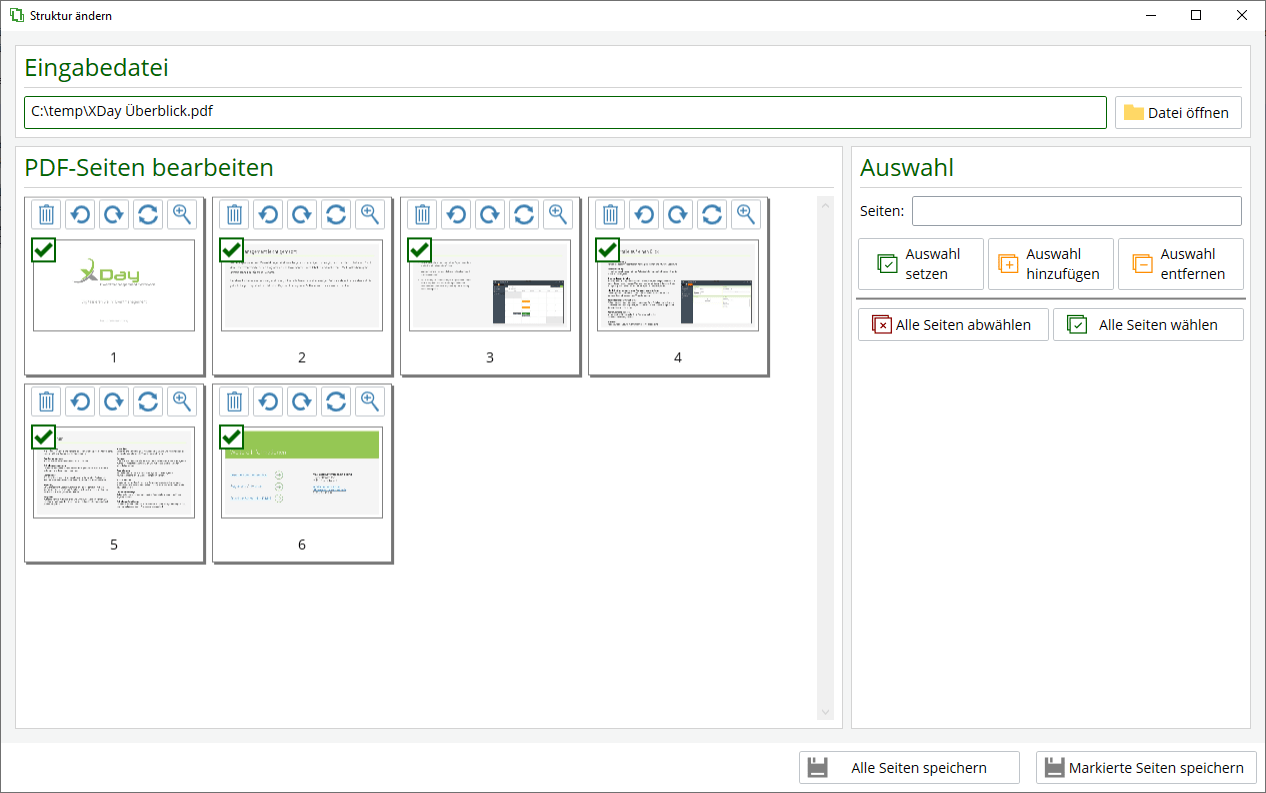Viewport: 1266px width, 793px height.
Task: Click the scrollbar up arrow in page list
Action: tap(825, 206)
